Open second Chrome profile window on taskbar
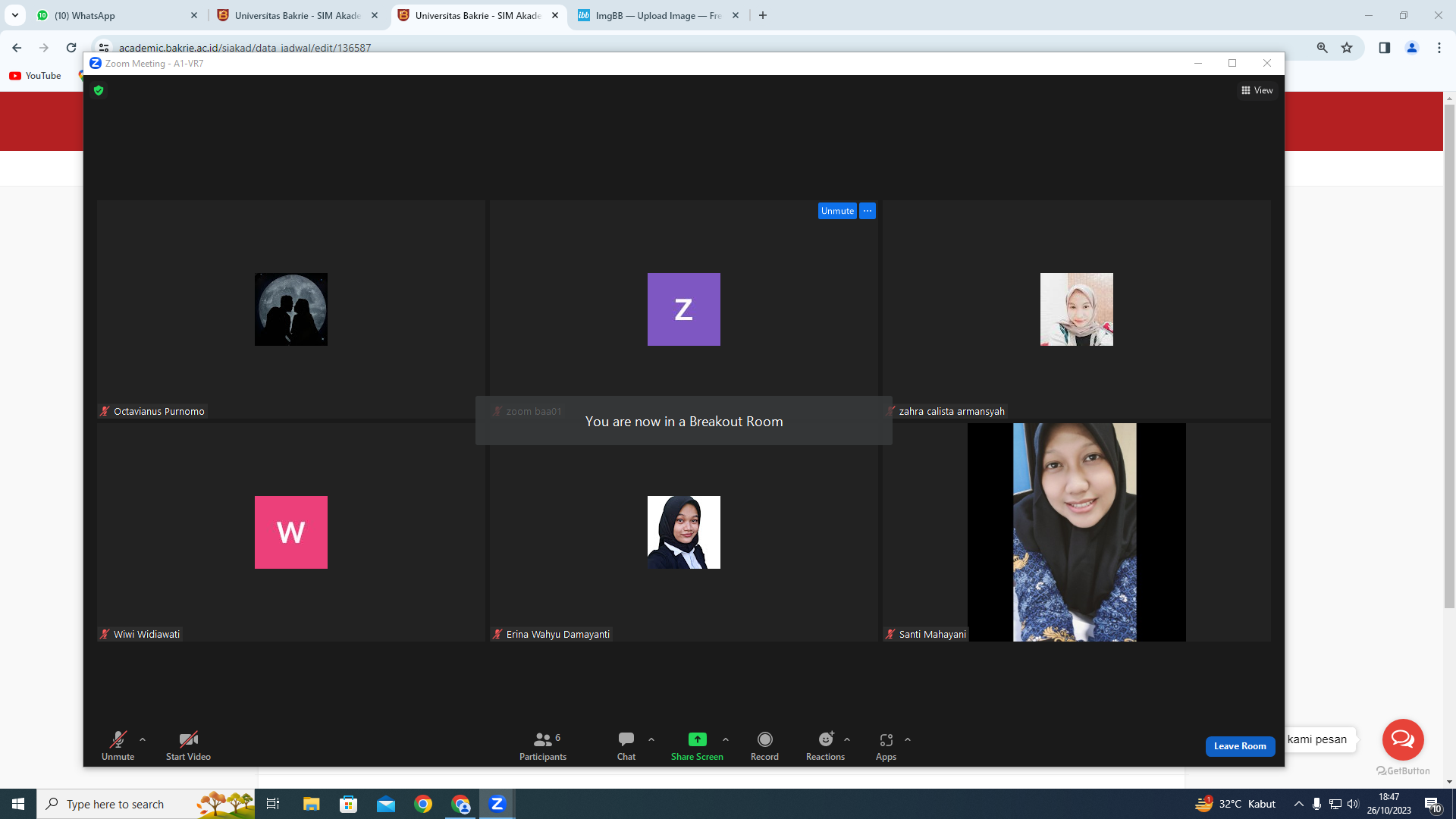 pyautogui.click(x=460, y=804)
